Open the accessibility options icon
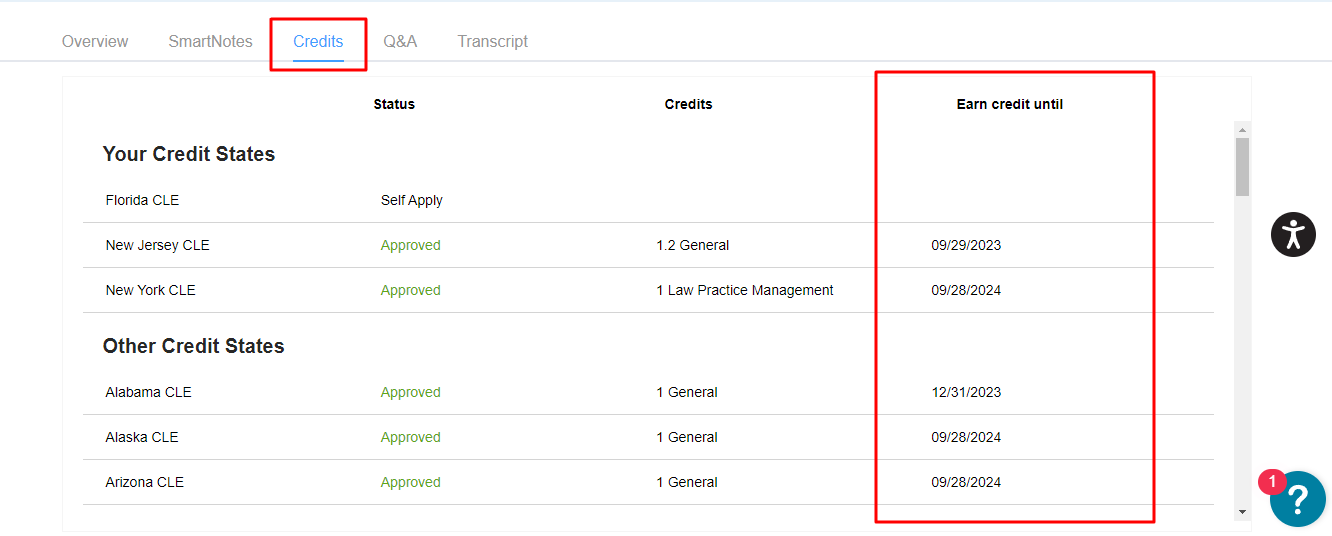The width and height of the screenshot is (1332, 536). (1293, 234)
